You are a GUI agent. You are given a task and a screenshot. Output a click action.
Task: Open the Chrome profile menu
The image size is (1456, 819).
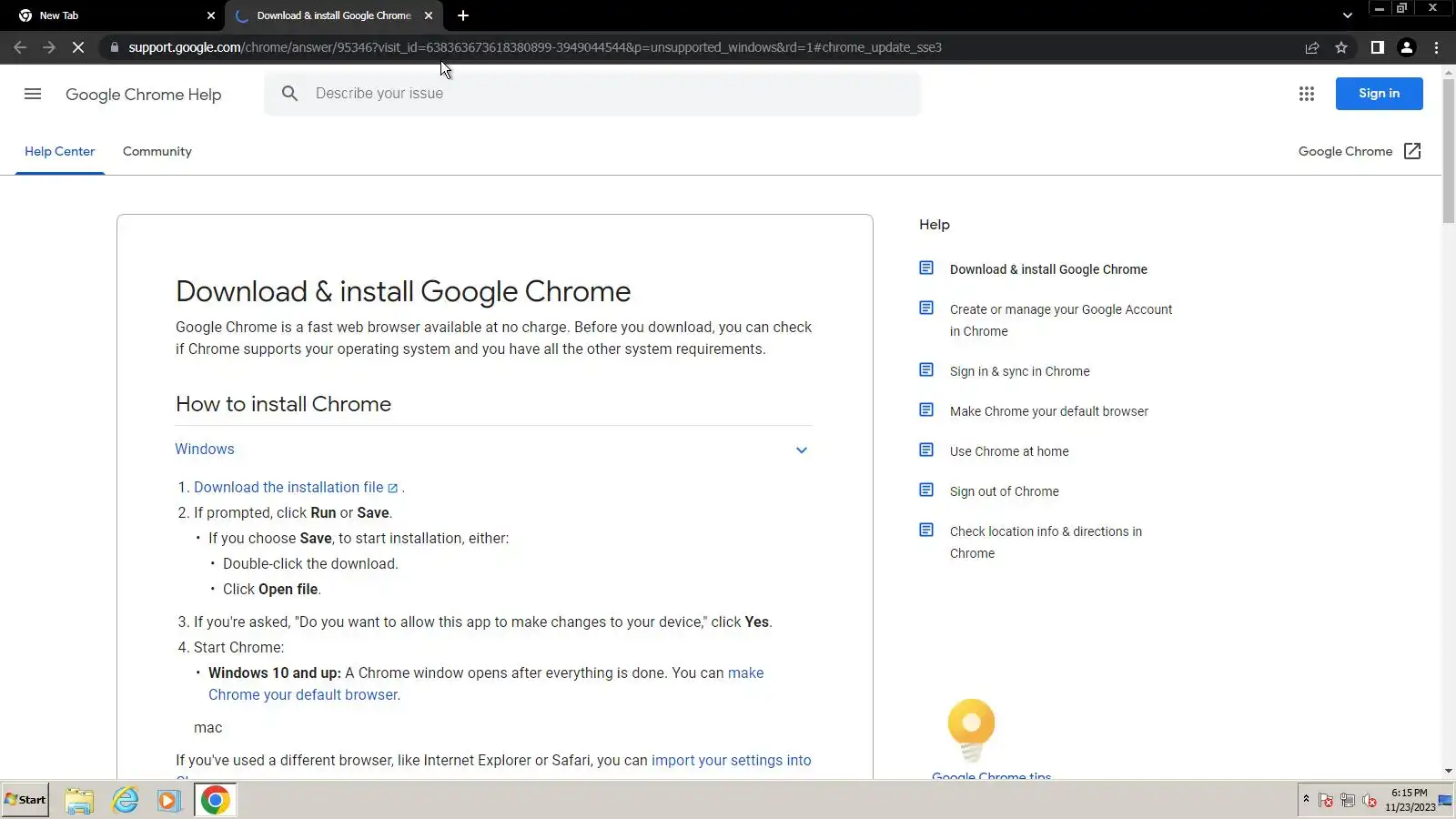[1407, 47]
